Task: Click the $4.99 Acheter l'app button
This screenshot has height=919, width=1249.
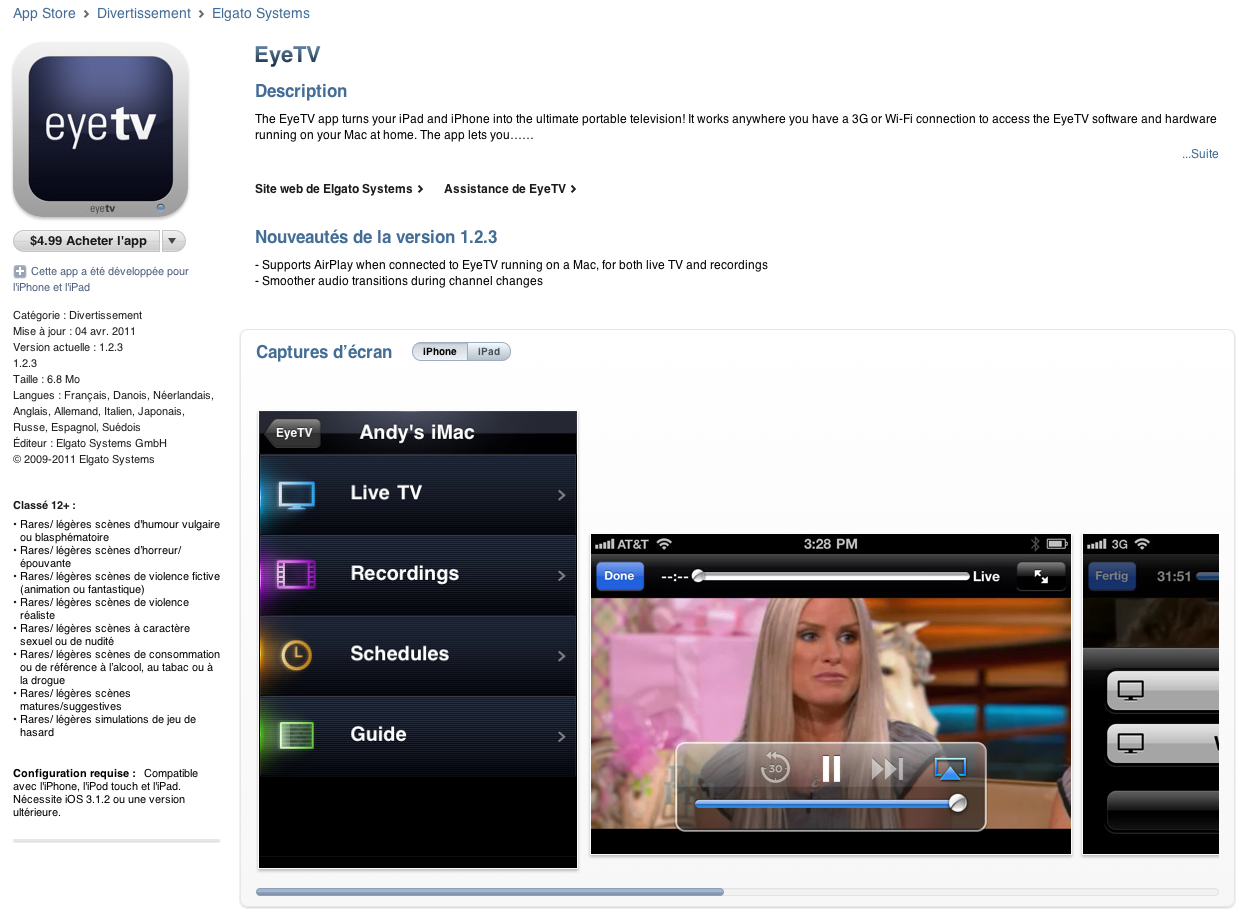Action: click(88, 241)
